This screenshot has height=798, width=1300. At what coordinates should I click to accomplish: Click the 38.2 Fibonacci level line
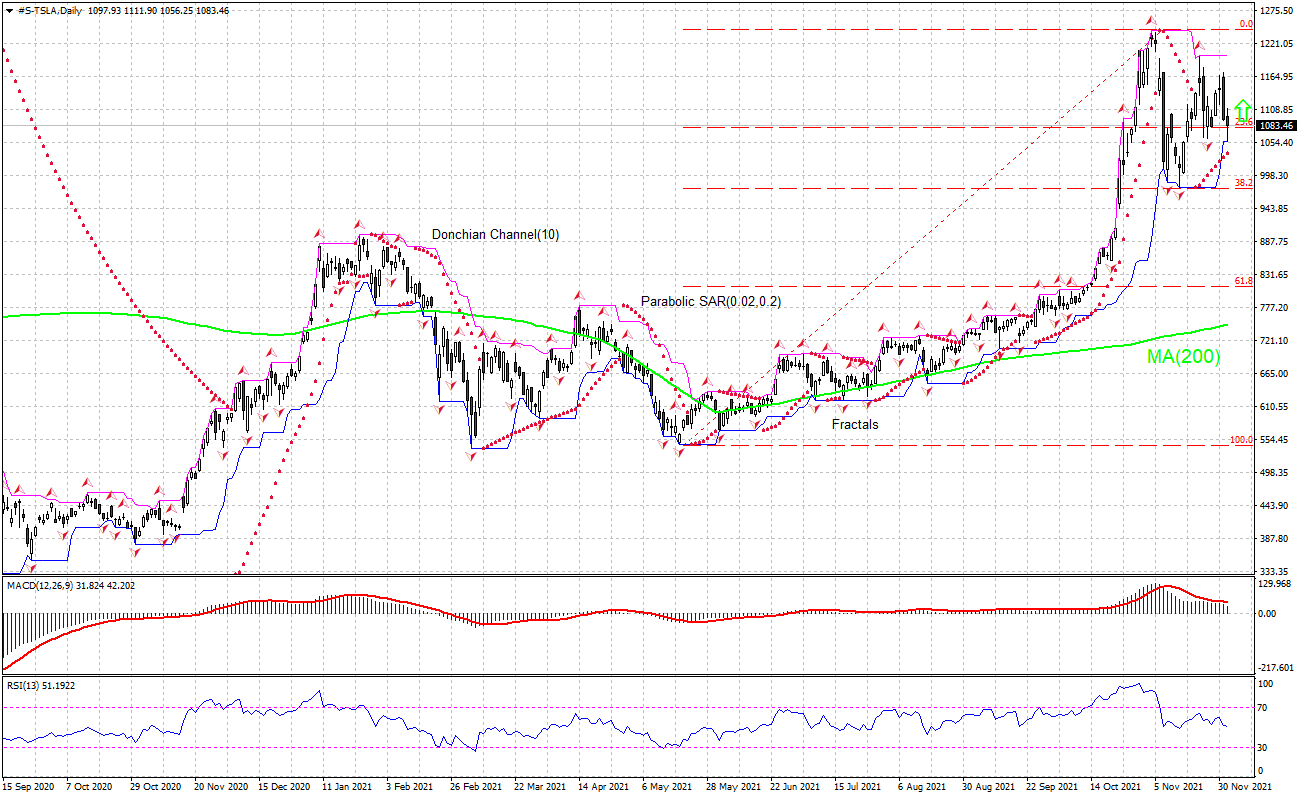tap(950, 189)
